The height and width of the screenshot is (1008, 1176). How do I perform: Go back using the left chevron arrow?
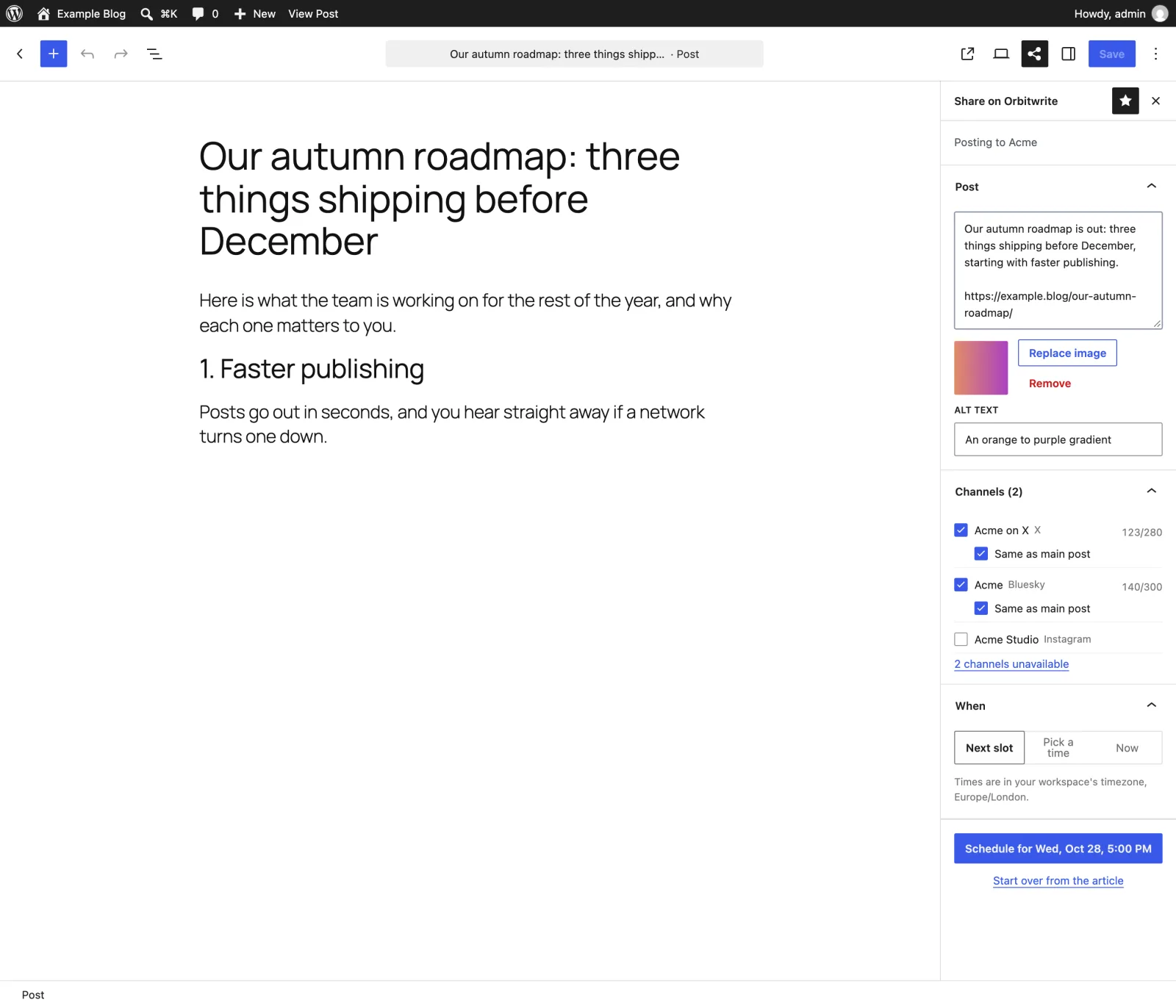click(20, 54)
